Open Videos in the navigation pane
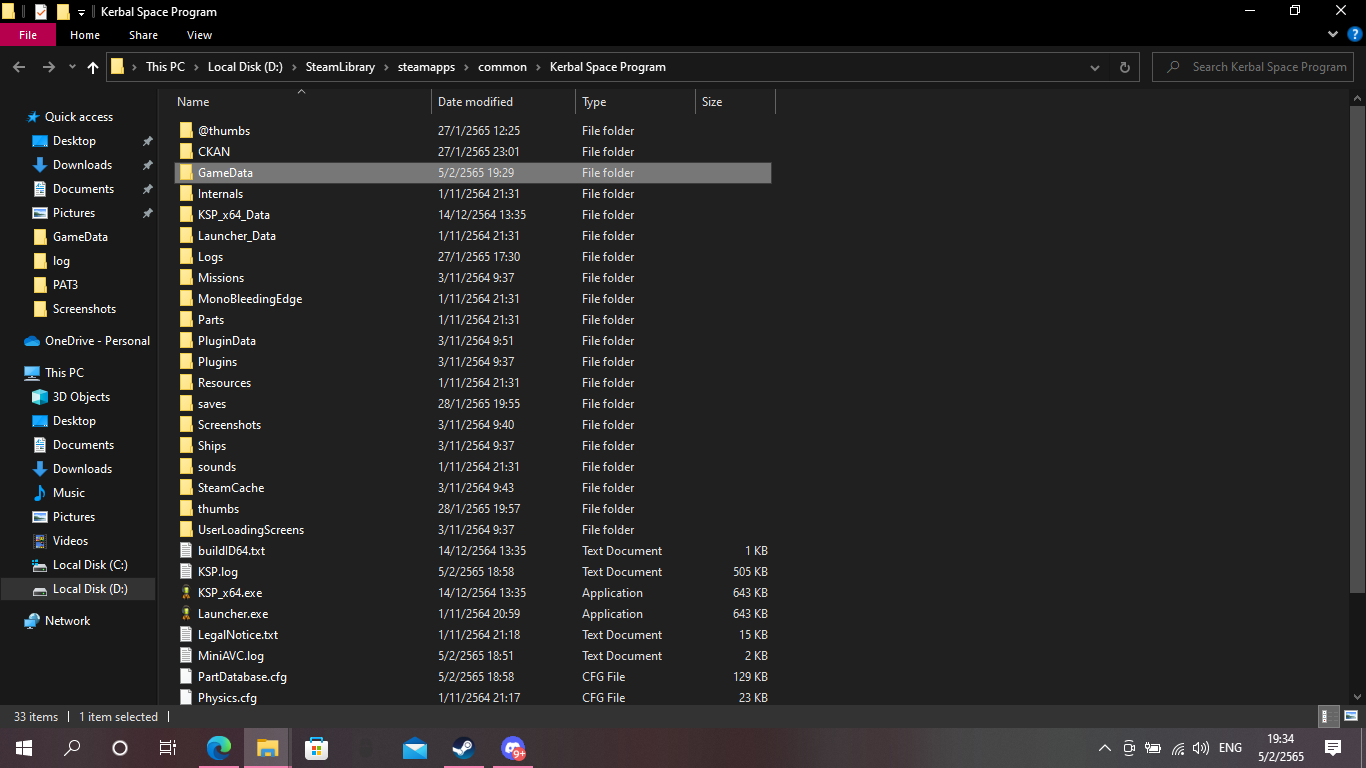1366x768 pixels. (x=70, y=541)
